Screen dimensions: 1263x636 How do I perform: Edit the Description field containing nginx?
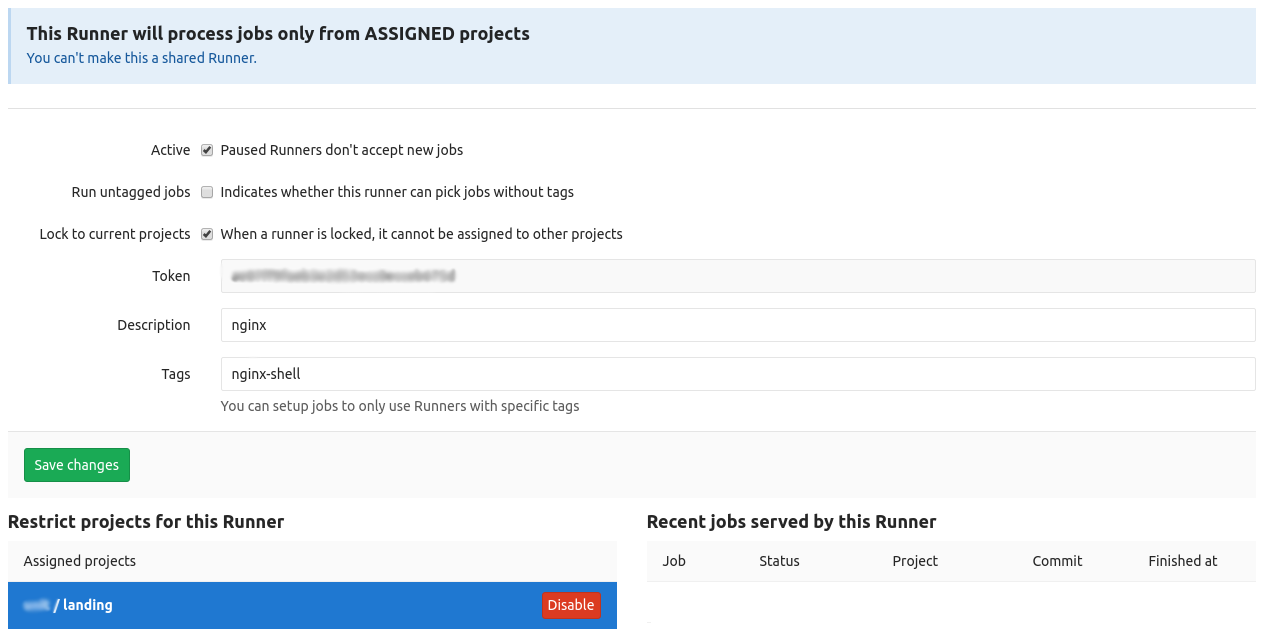coord(738,325)
